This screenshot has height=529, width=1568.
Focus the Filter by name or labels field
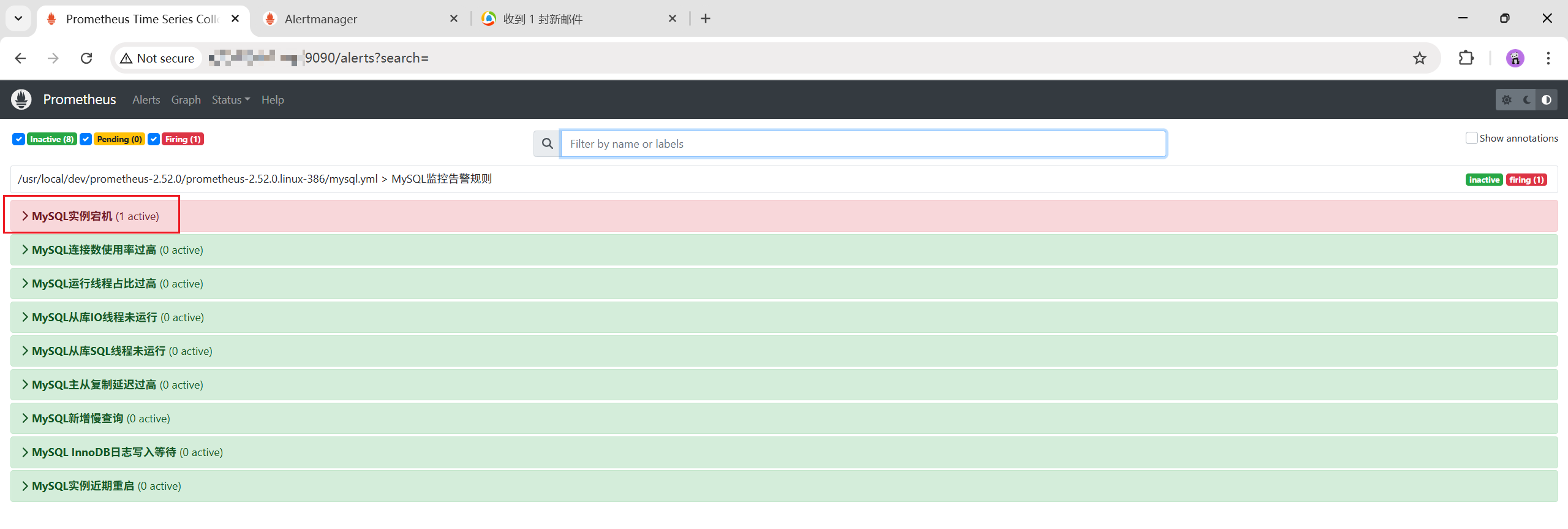863,143
